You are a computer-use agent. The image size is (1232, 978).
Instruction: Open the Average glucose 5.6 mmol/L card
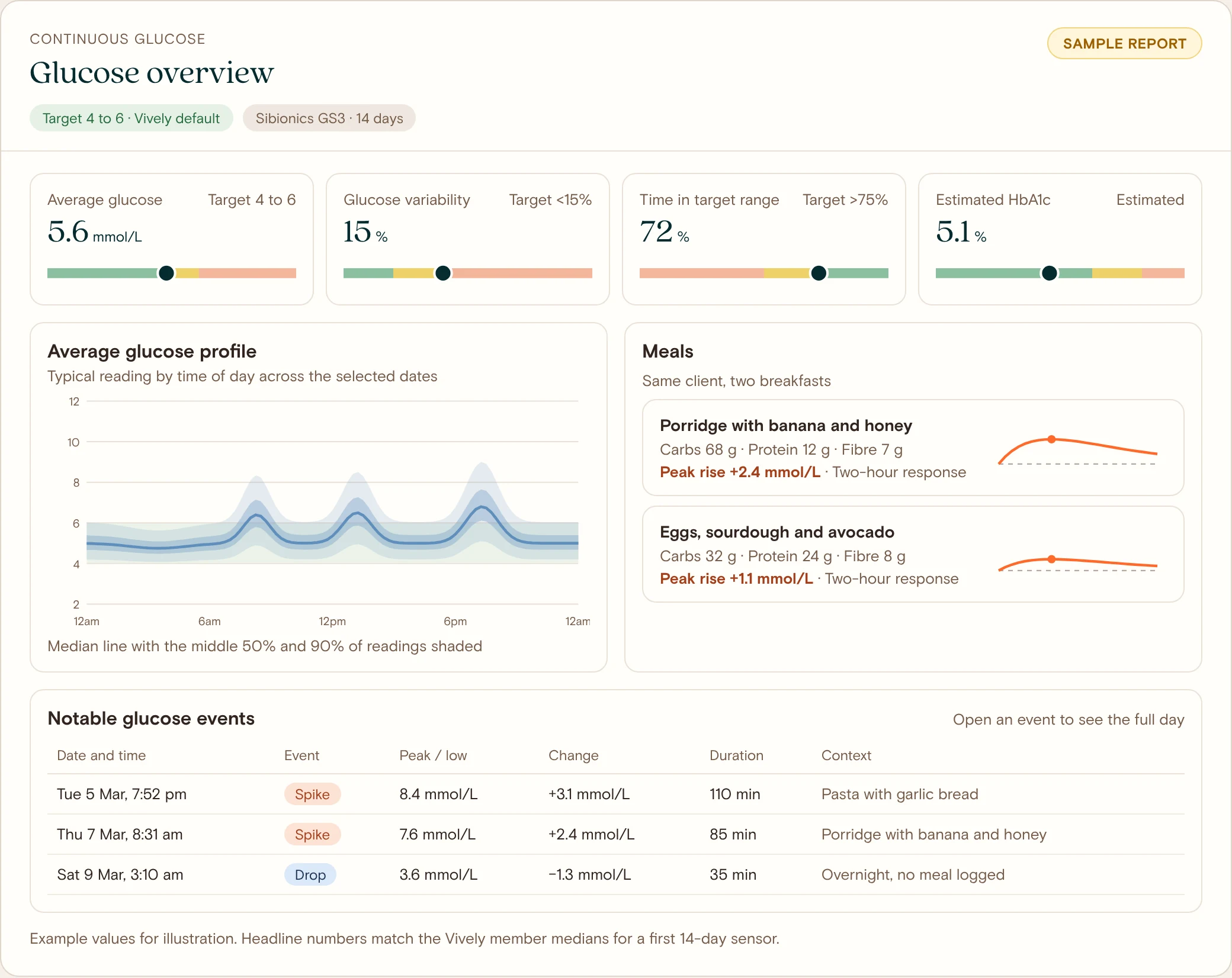(172, 239)
